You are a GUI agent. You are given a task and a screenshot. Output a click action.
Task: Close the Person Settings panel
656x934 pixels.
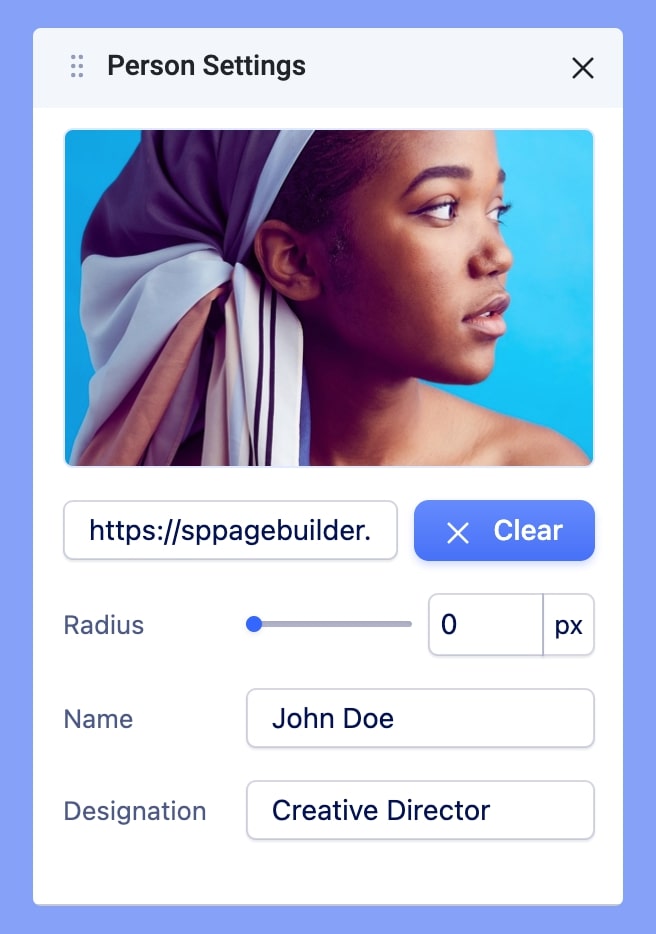(583, 68)
